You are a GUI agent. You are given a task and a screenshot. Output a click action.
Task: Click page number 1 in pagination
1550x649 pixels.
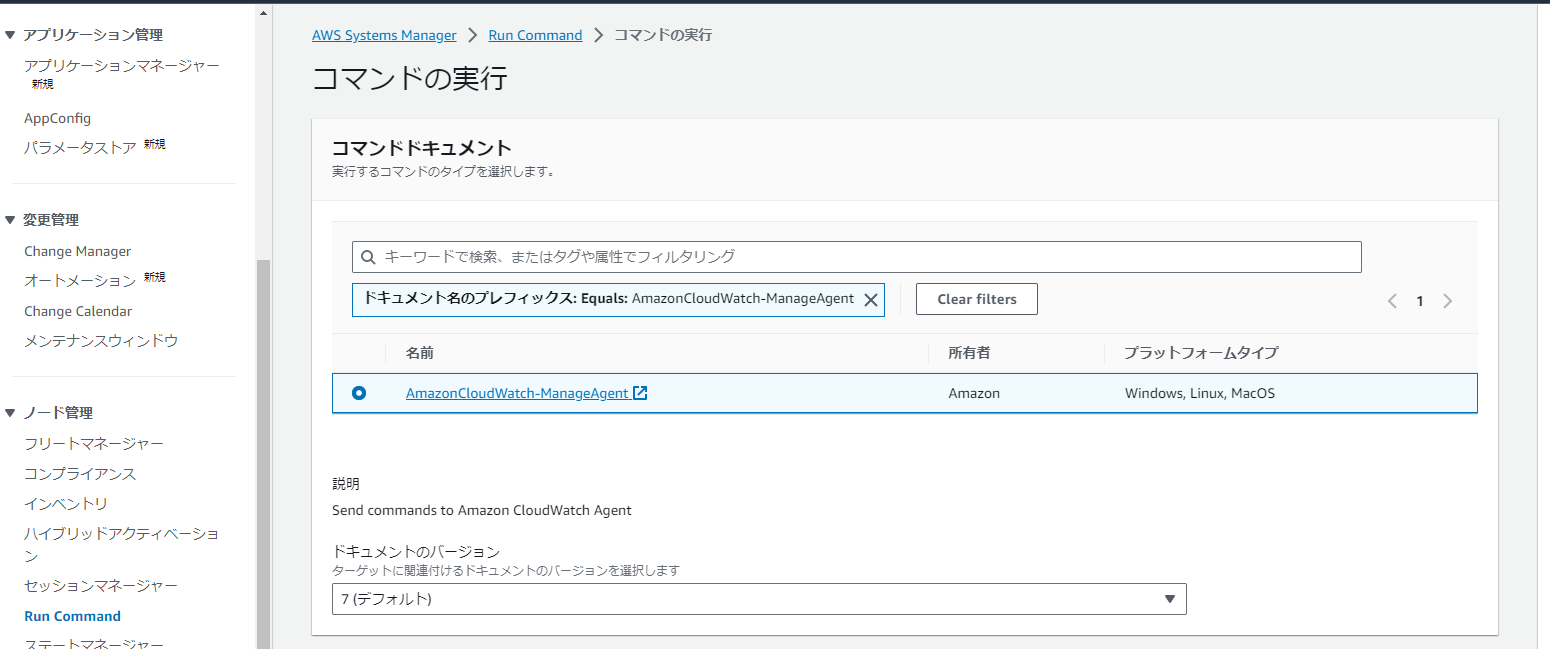point(1419,301)
